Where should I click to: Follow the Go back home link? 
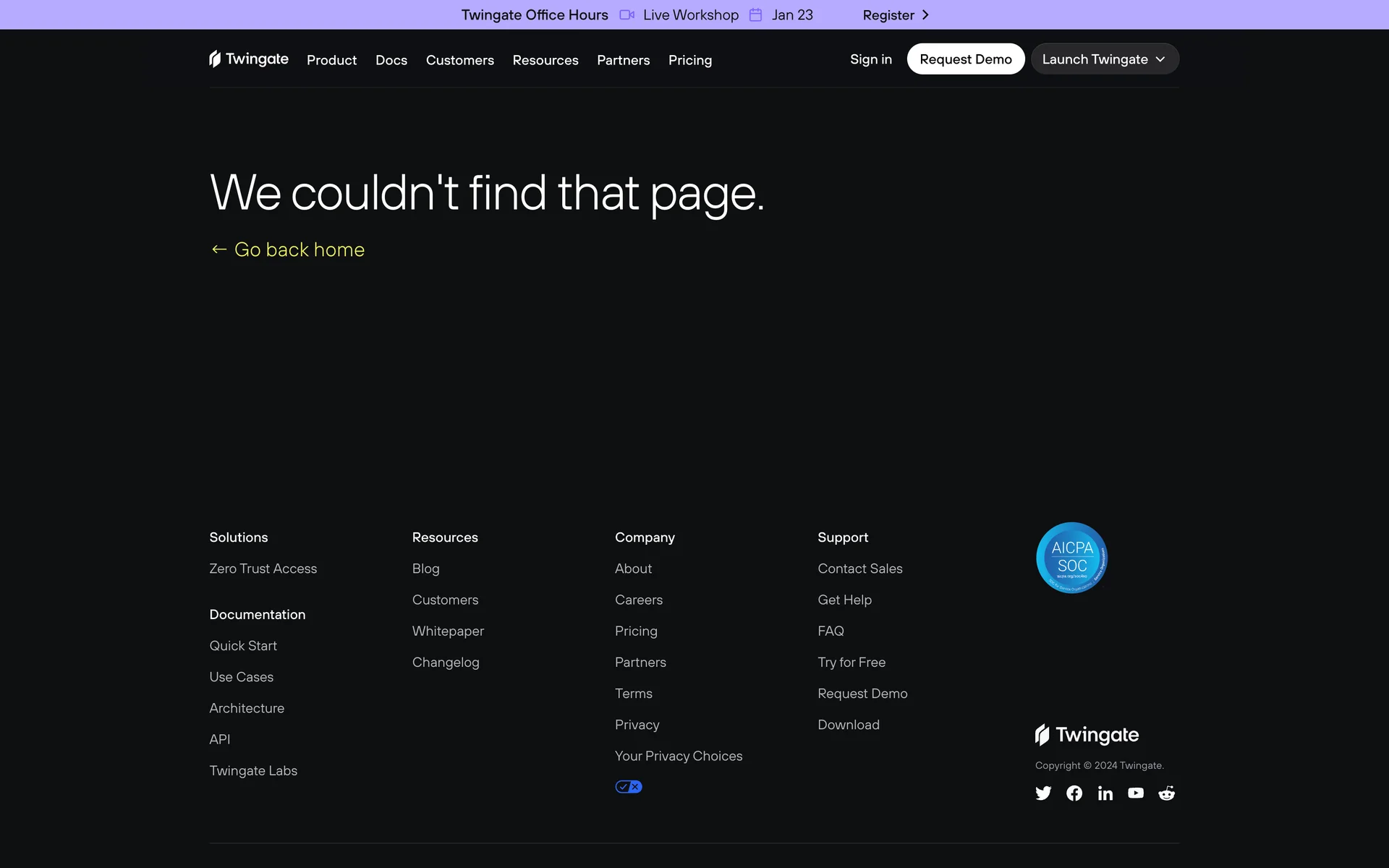coord(288,250)
